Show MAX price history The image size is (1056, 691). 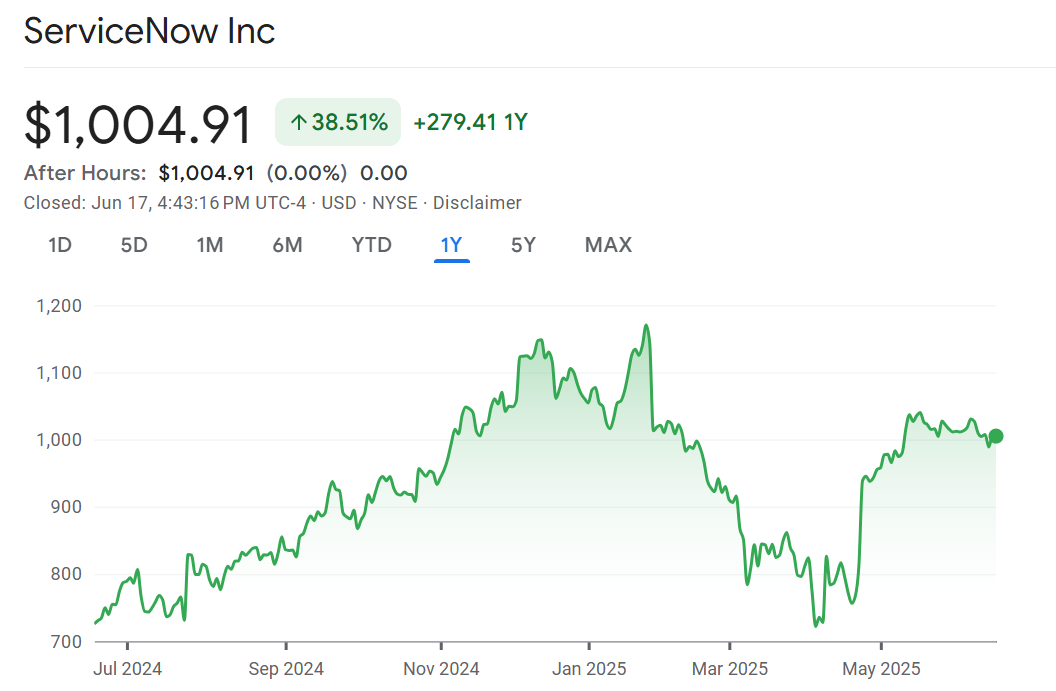coord(608,245)
